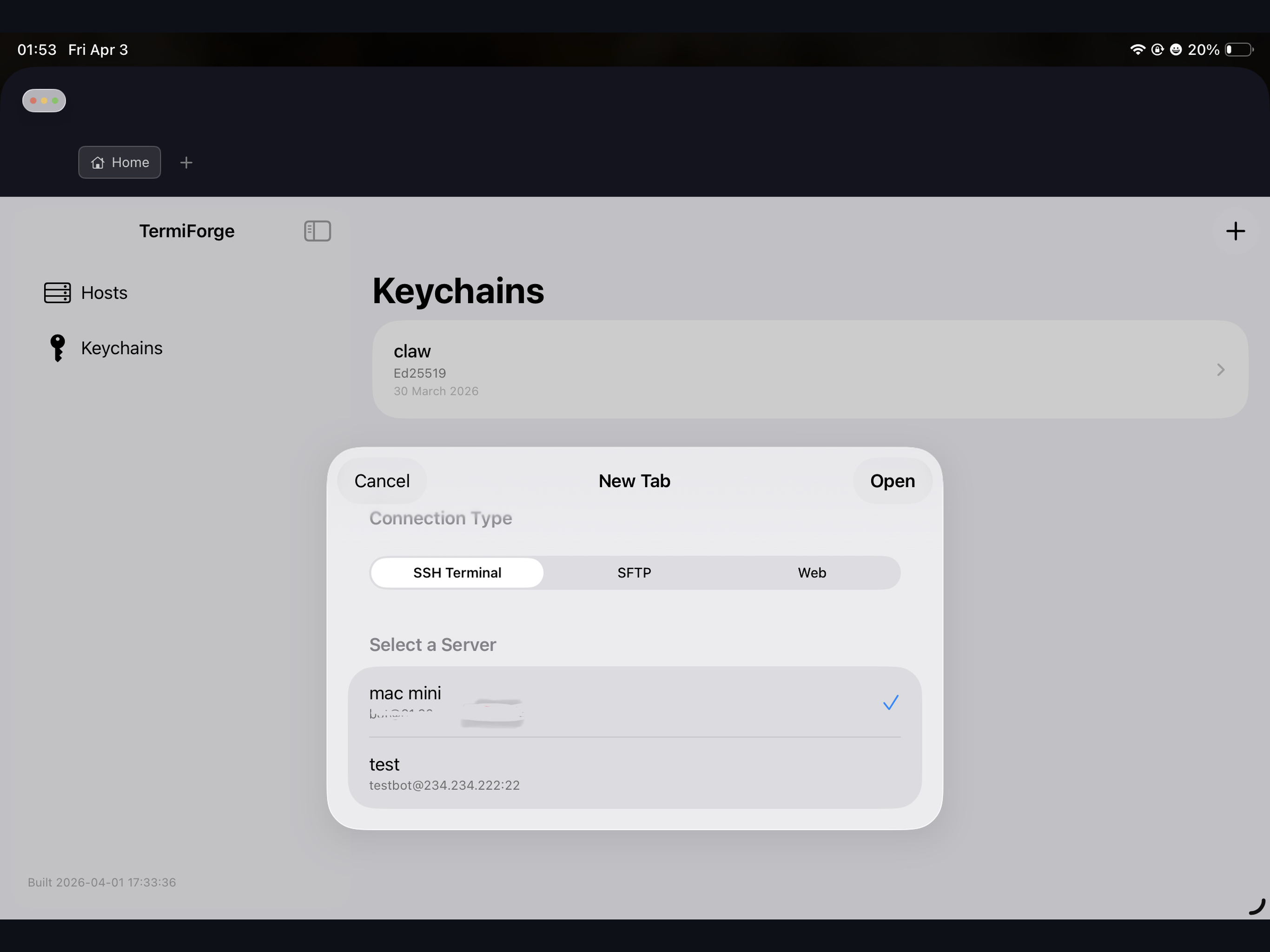Toggle the checkmark next to mac mini

[x=891, y=702]
